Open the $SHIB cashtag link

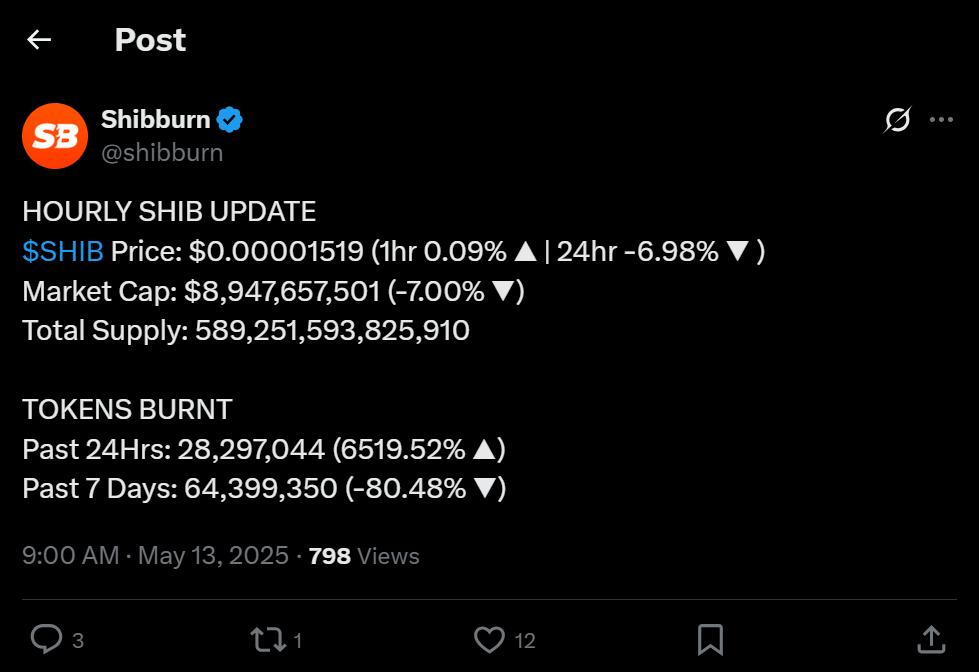[62, 252]
